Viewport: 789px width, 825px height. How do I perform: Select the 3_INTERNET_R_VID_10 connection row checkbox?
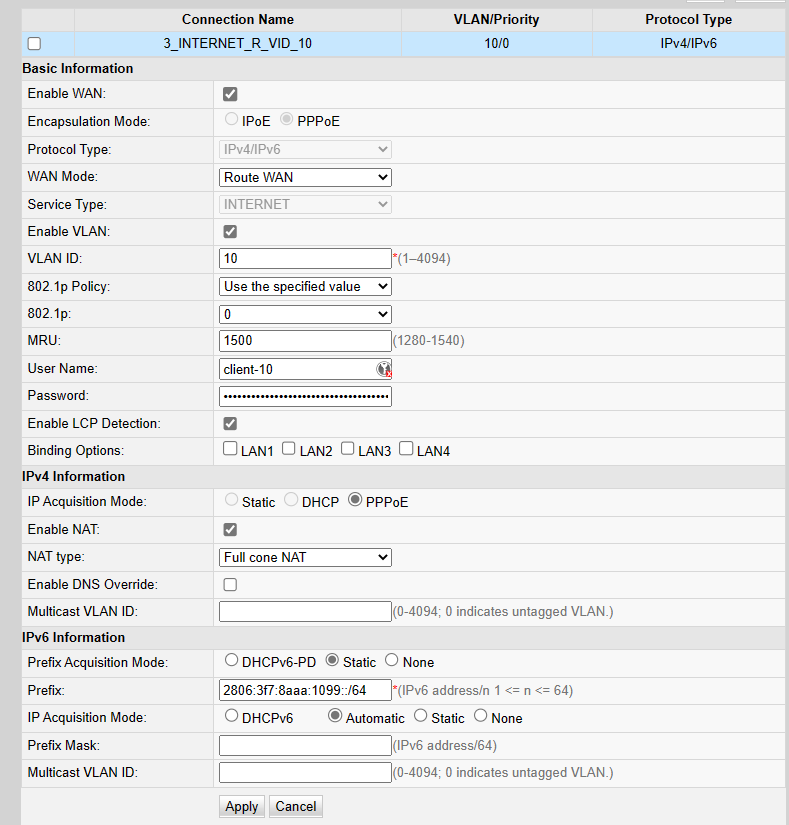(x=35, y=44)
